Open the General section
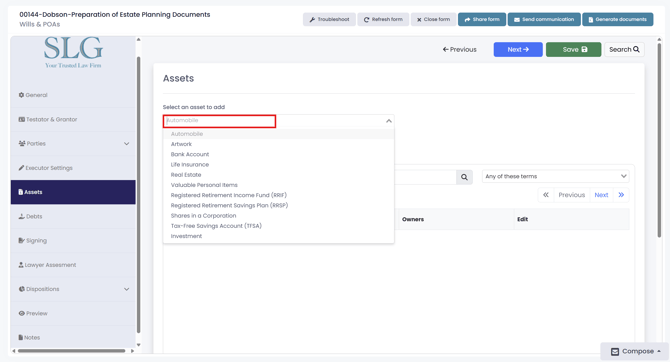 [73, 95]
